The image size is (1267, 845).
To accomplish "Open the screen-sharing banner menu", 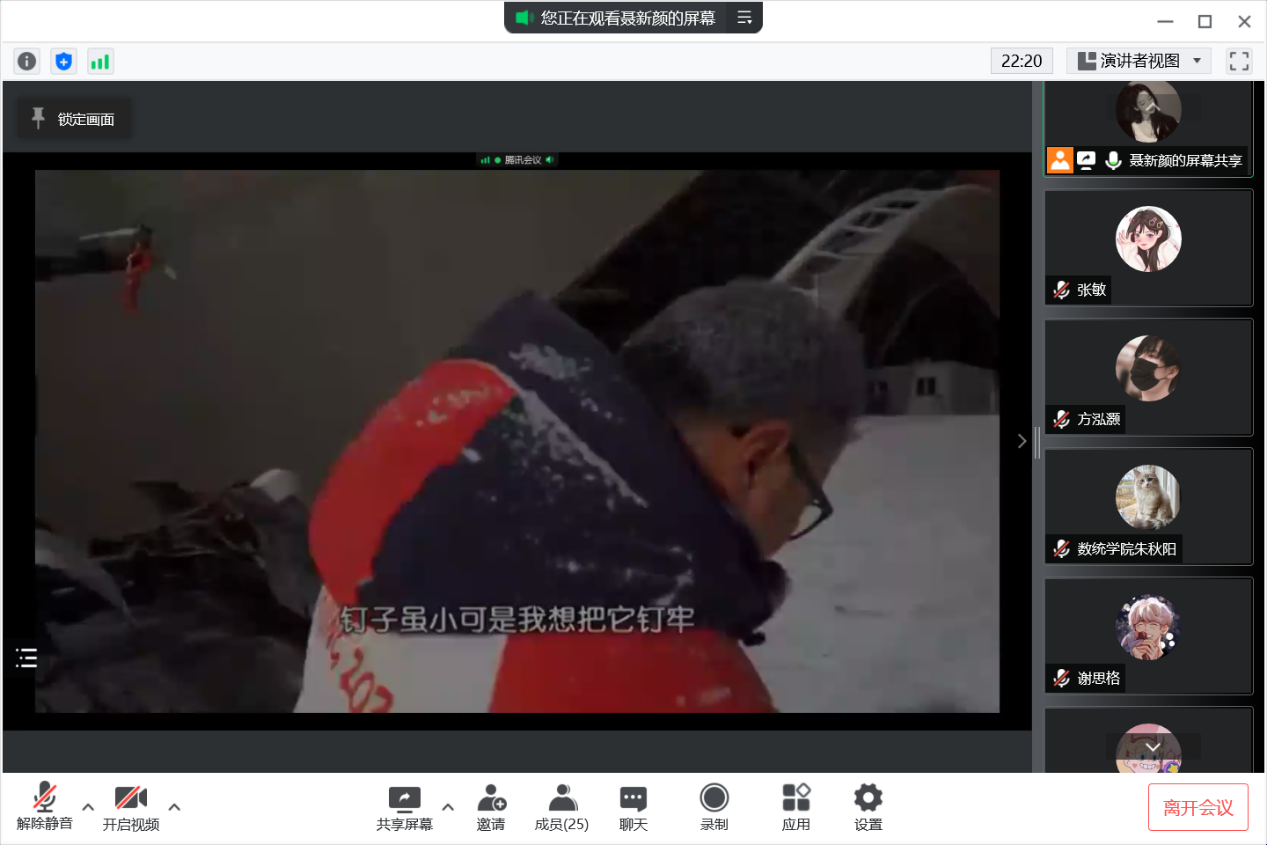I will point(744,18).
